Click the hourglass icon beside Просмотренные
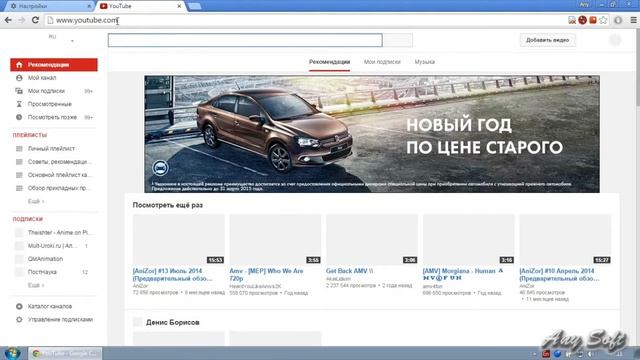This screenshot has width=640, height=360. pos(19,104)
